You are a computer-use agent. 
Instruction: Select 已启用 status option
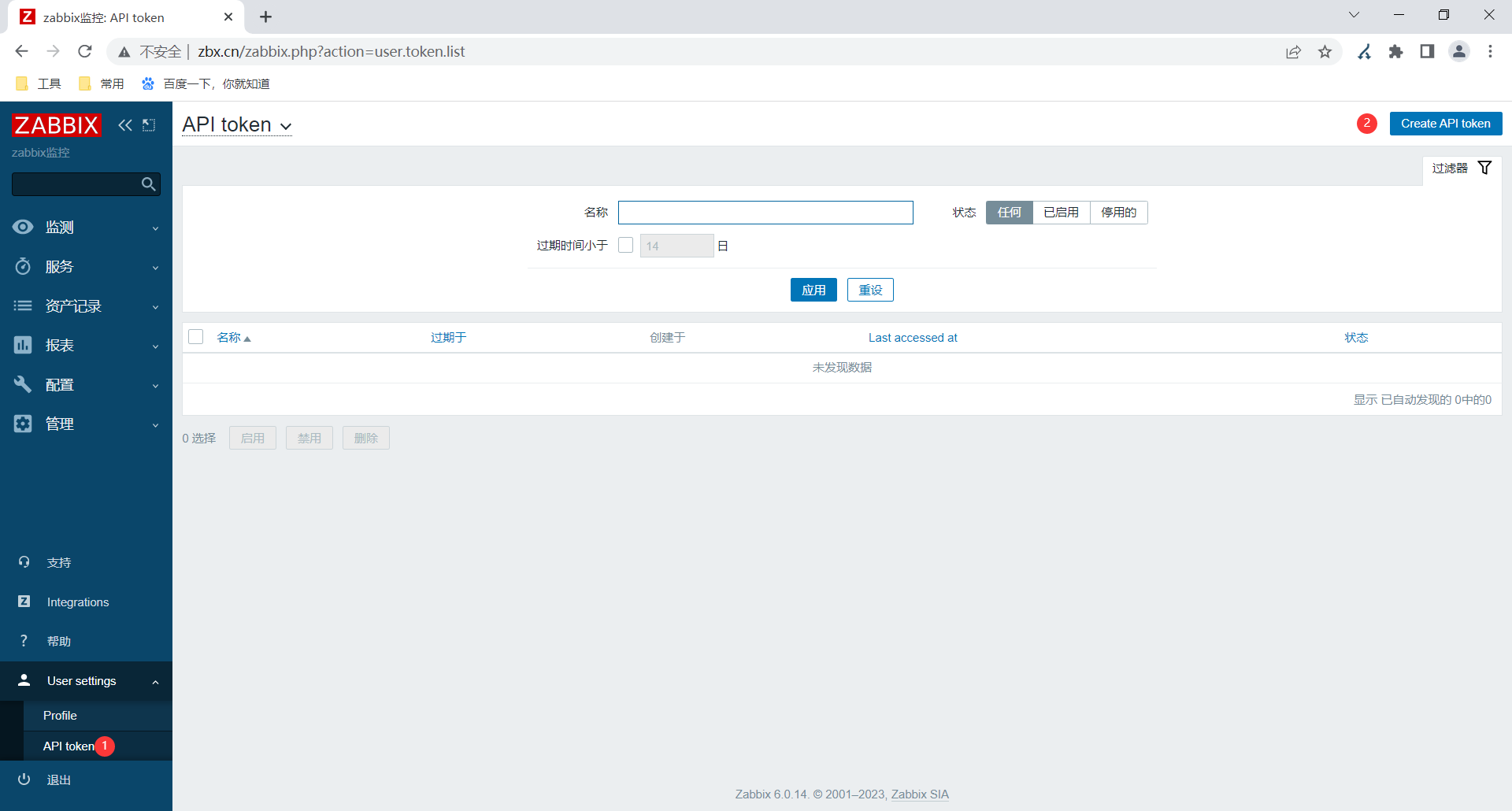pos(1062,213)
